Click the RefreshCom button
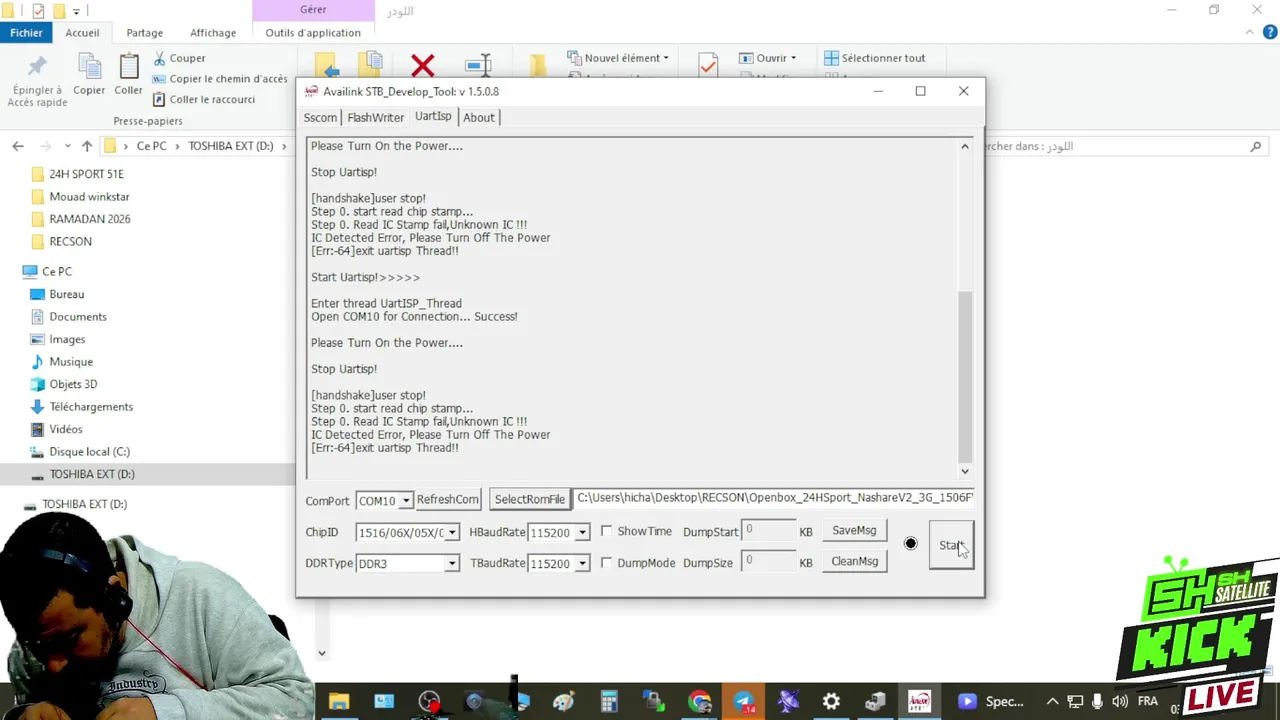Image resolution: width=1280 pixels, height=720 pixels. (x=447, y=500)
